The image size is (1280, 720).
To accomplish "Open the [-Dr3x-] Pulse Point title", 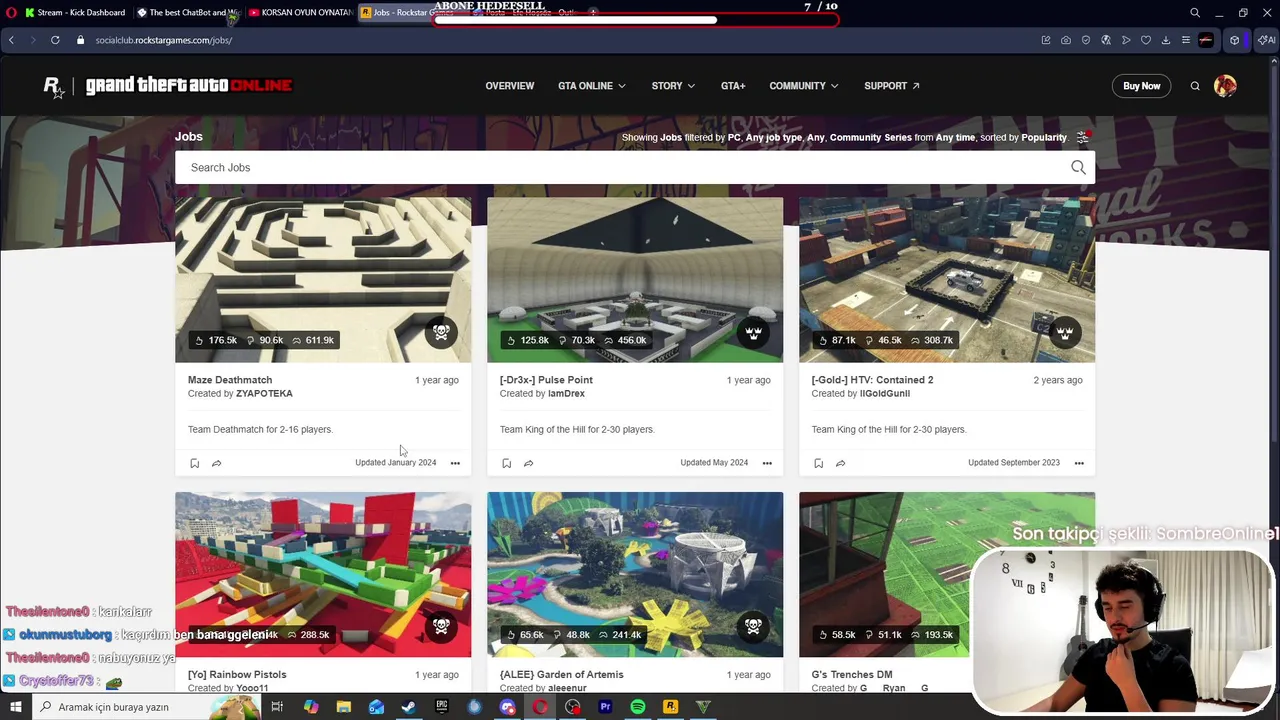I will pyautogui.click(x=546, y=380).
